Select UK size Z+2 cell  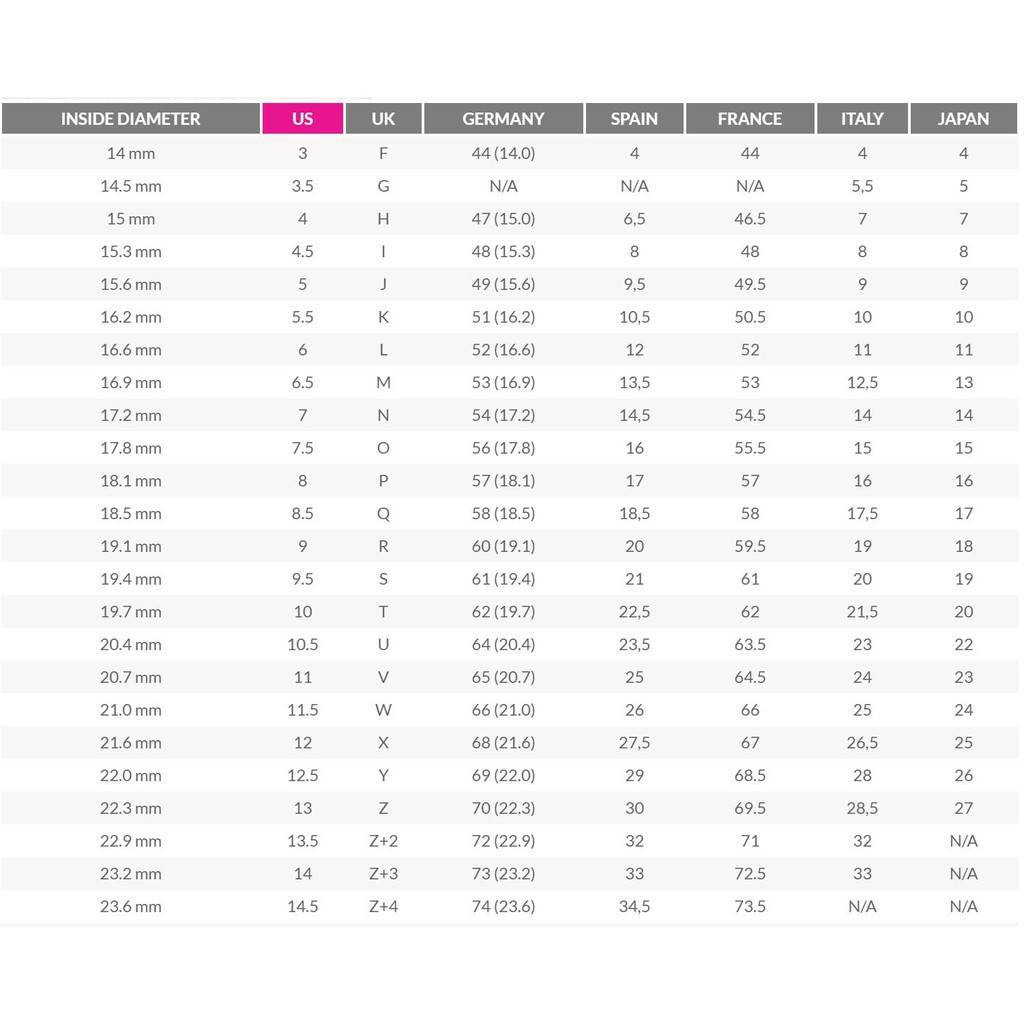(x=383, y=841)
